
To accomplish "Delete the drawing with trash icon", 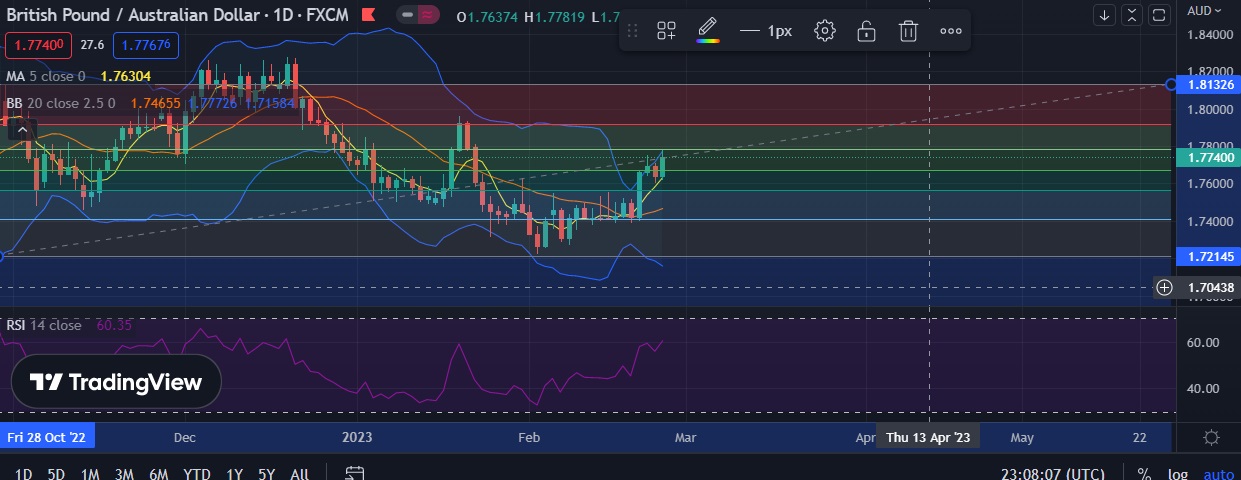I will point(908,31).
